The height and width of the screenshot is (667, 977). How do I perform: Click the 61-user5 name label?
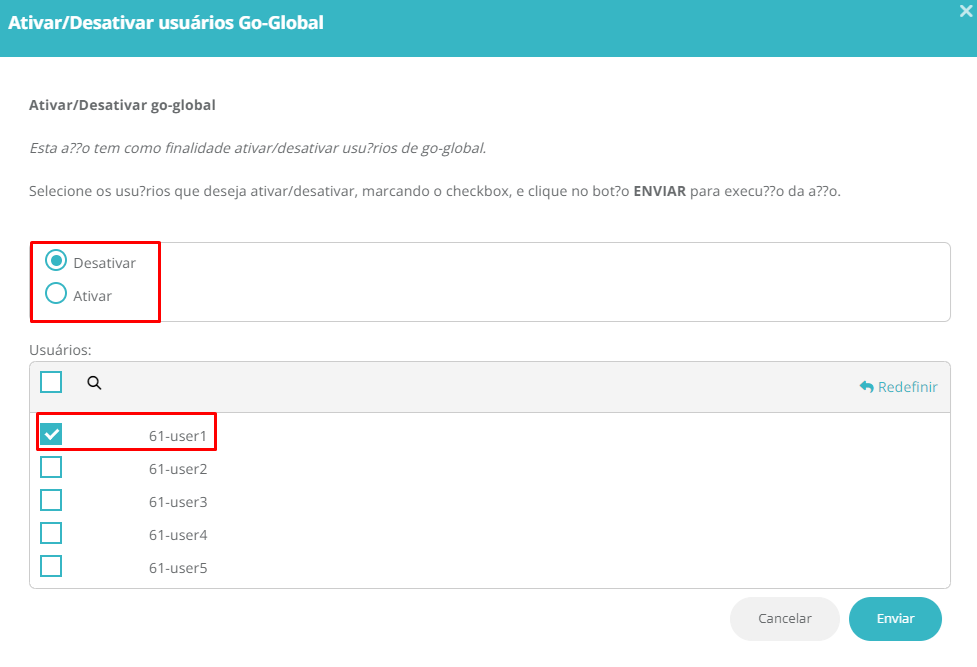[178, 568]
